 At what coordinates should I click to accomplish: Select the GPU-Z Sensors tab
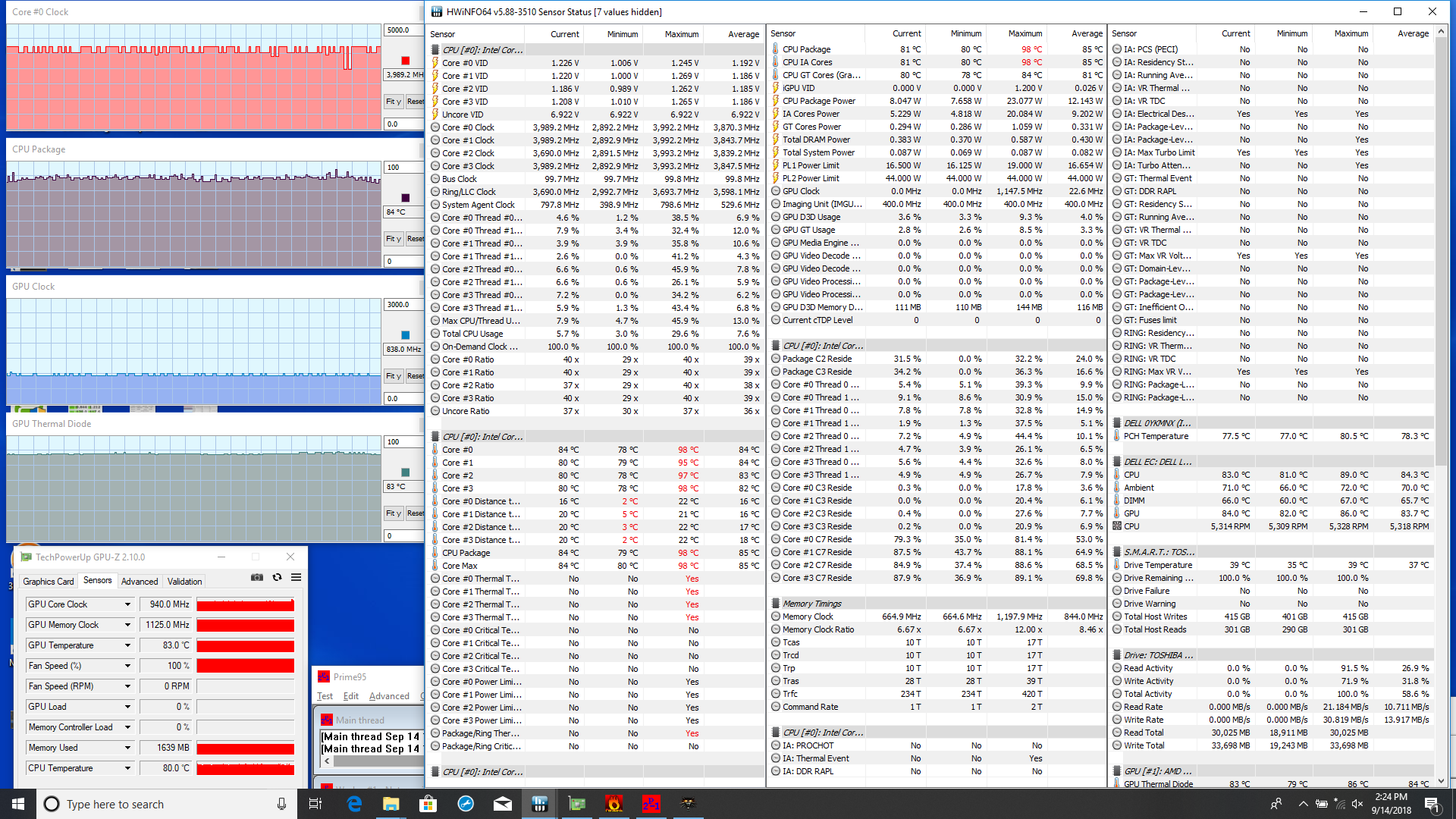98,581
